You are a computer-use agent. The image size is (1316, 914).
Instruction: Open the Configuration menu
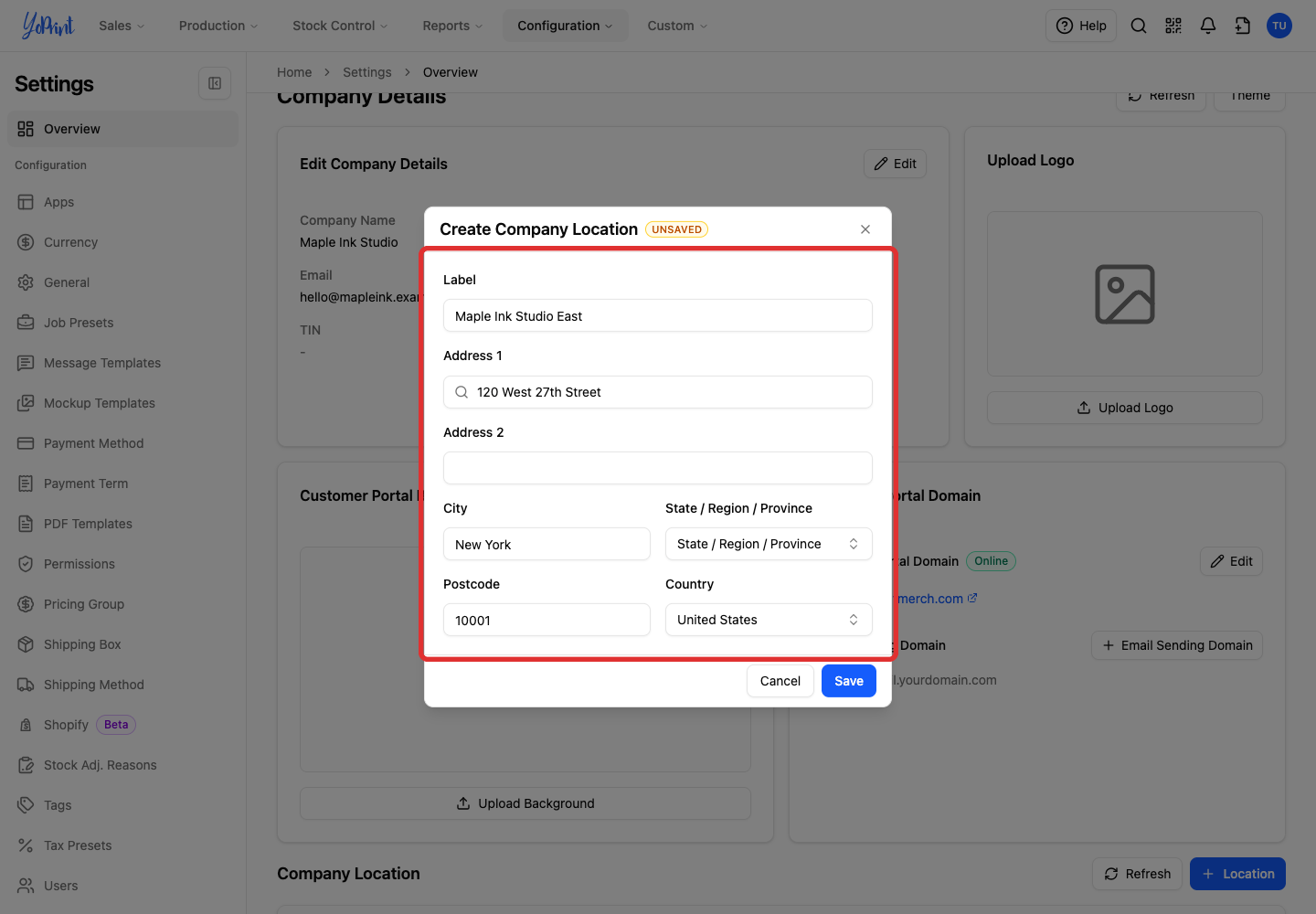coord(565,26)
